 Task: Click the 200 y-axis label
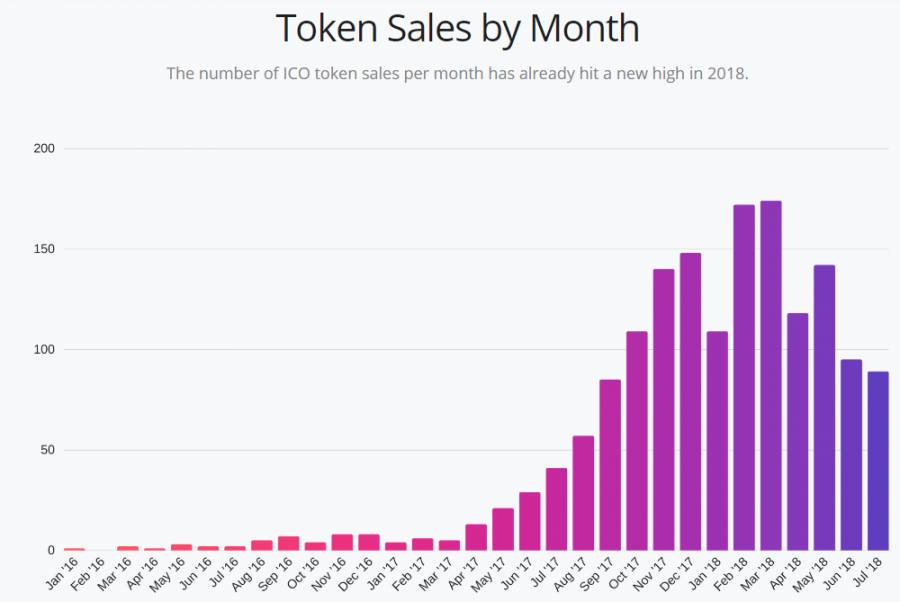[44, 149]
